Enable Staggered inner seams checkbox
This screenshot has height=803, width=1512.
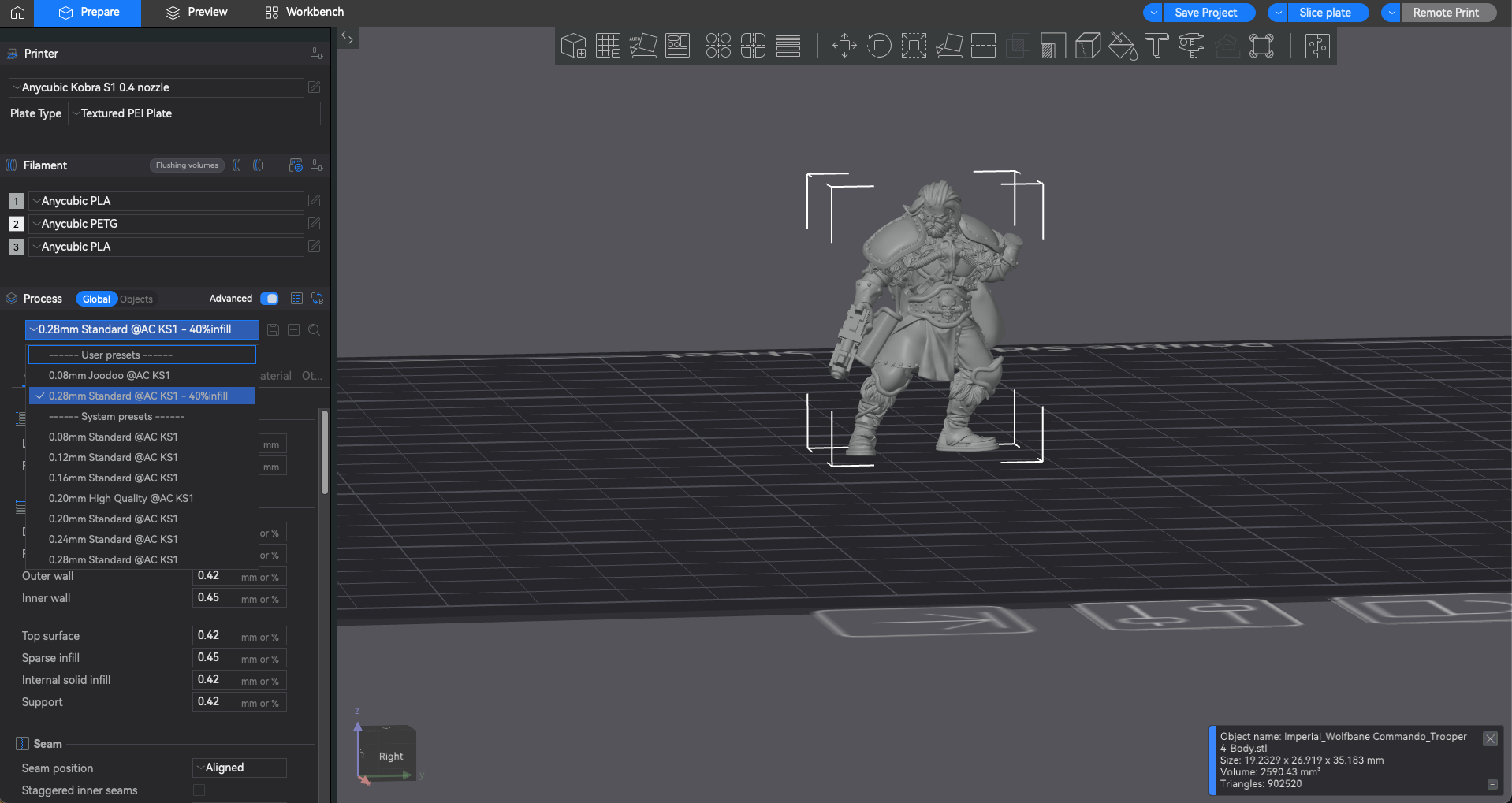coord(199,790)
